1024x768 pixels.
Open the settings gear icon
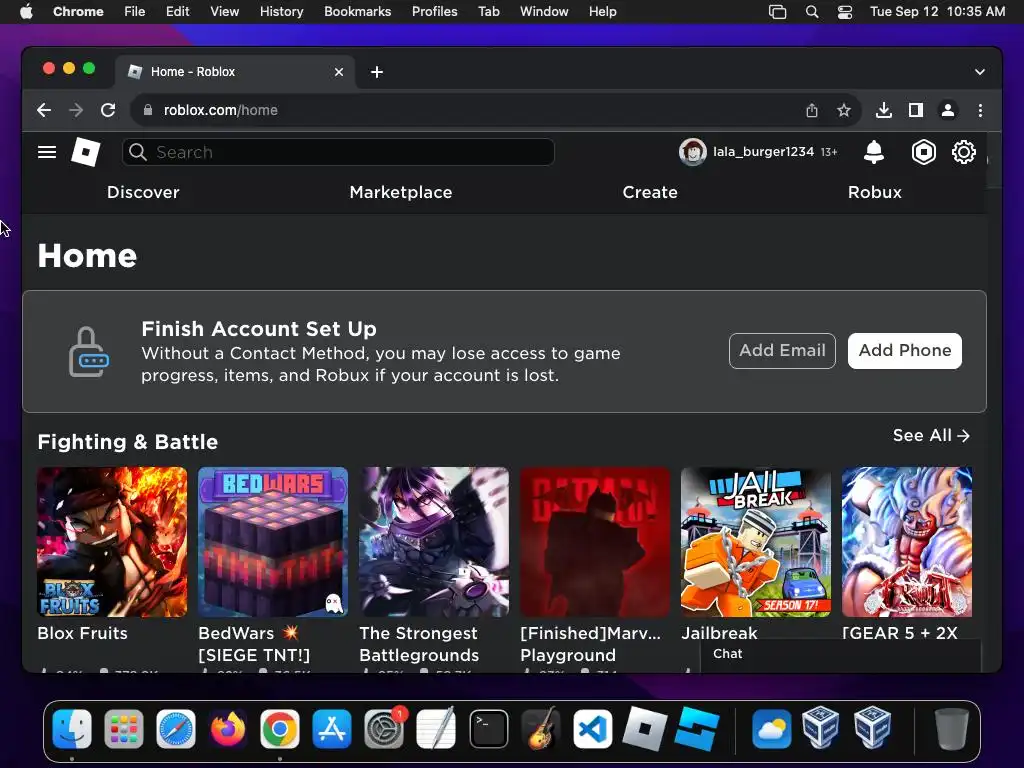(964, 152)
